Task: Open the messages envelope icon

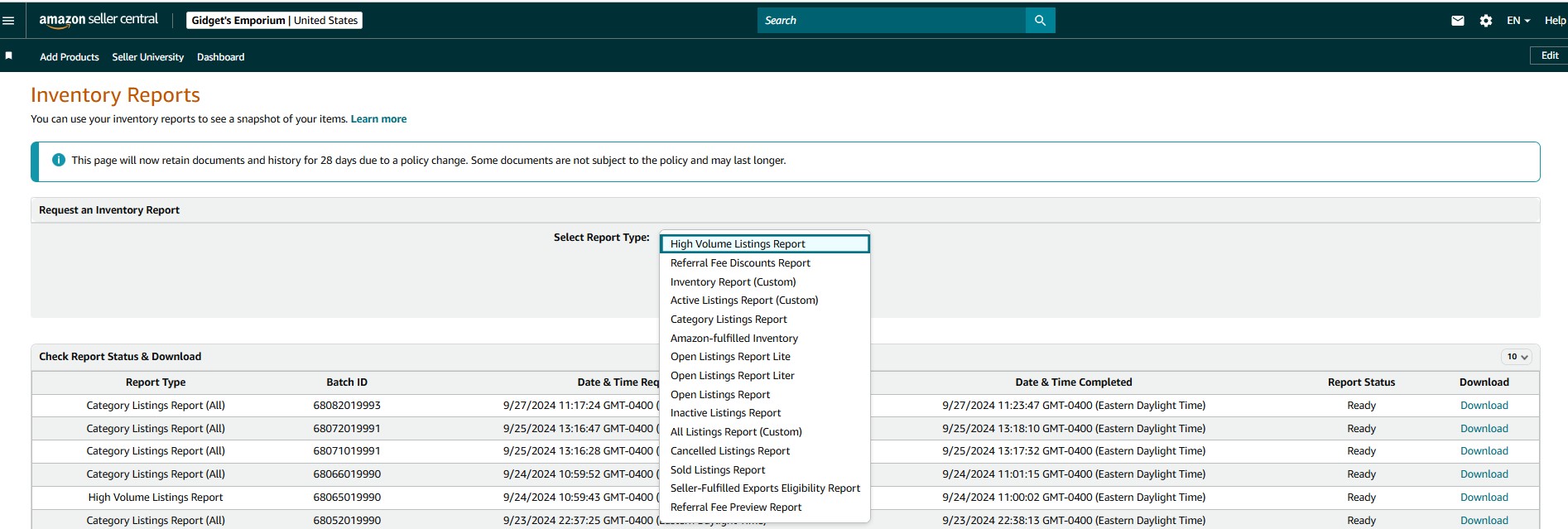Action: tap(1458, 21)
